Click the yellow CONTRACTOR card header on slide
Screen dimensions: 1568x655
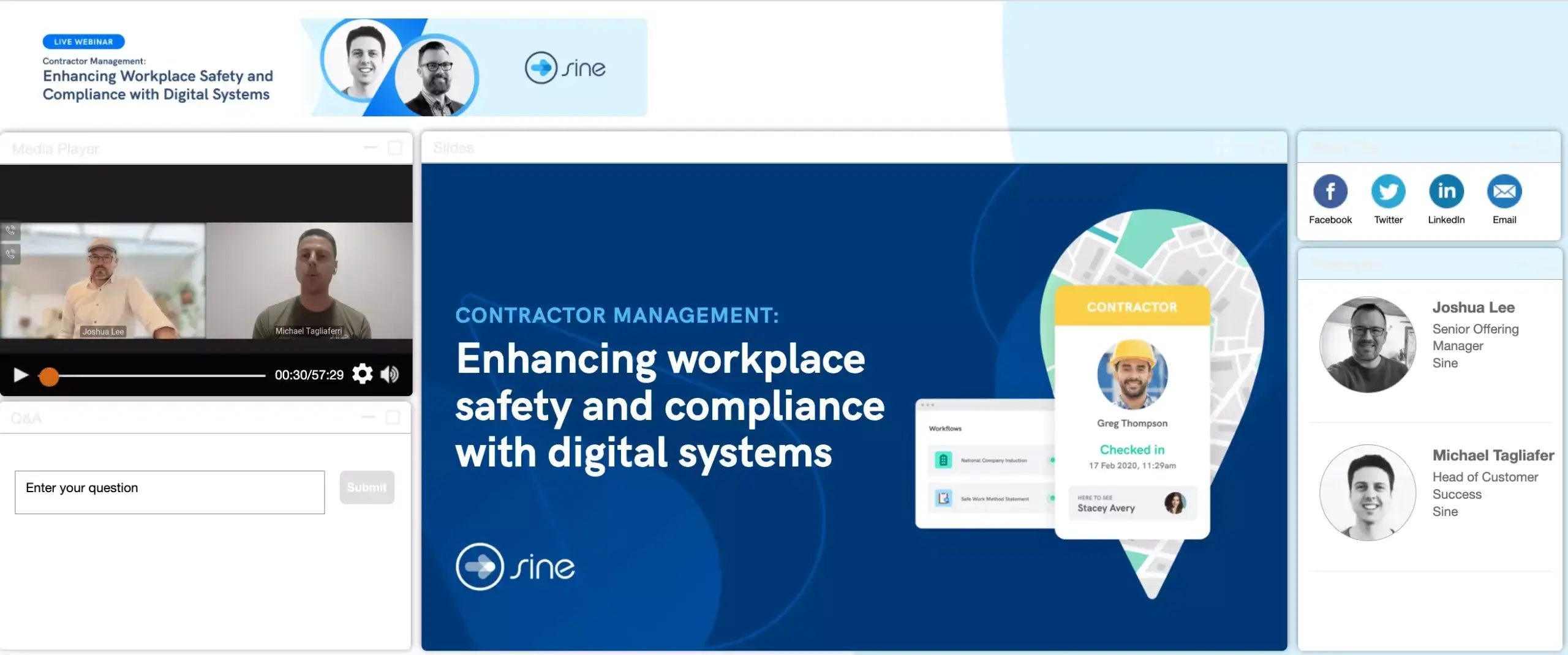1132,306
